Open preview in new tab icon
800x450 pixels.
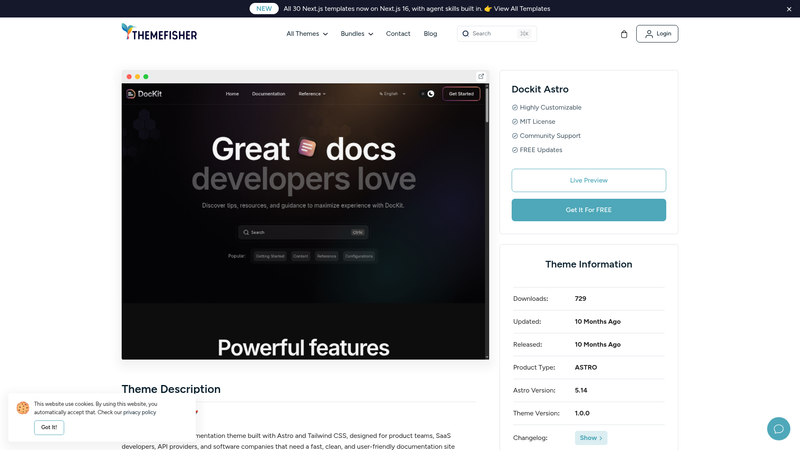coord(481,77)
